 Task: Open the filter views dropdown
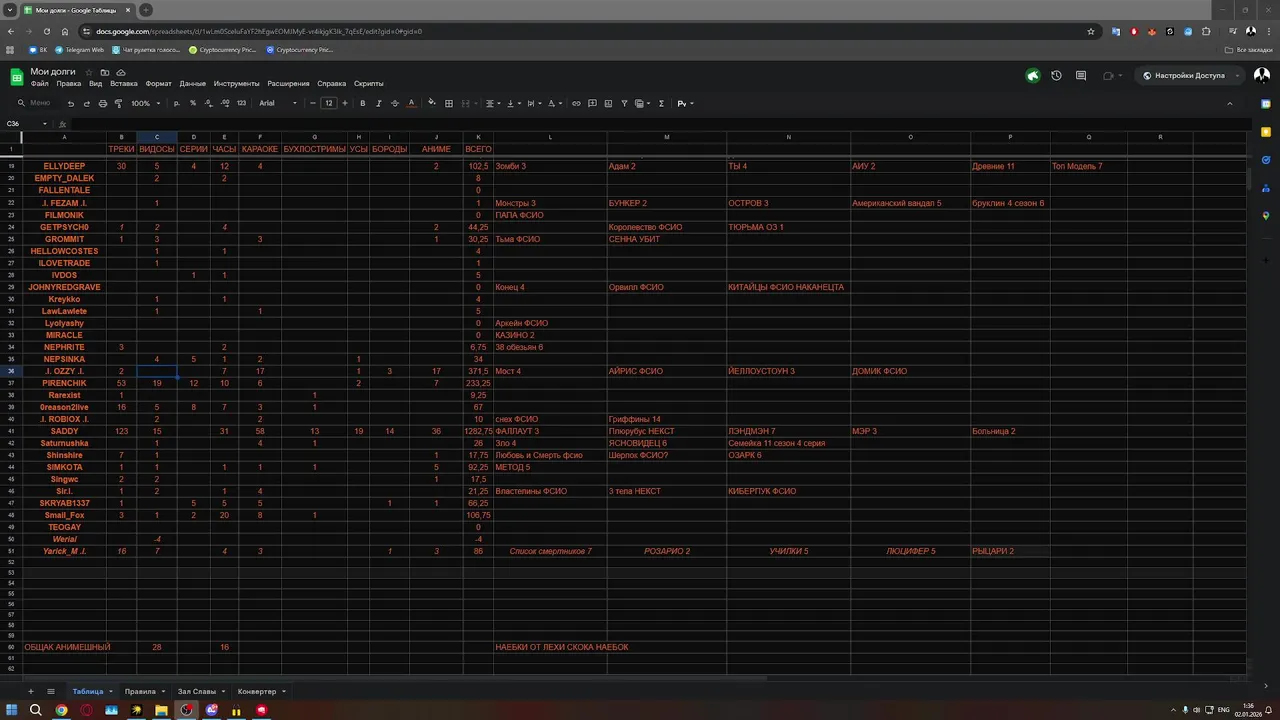(x=643, y=103)
